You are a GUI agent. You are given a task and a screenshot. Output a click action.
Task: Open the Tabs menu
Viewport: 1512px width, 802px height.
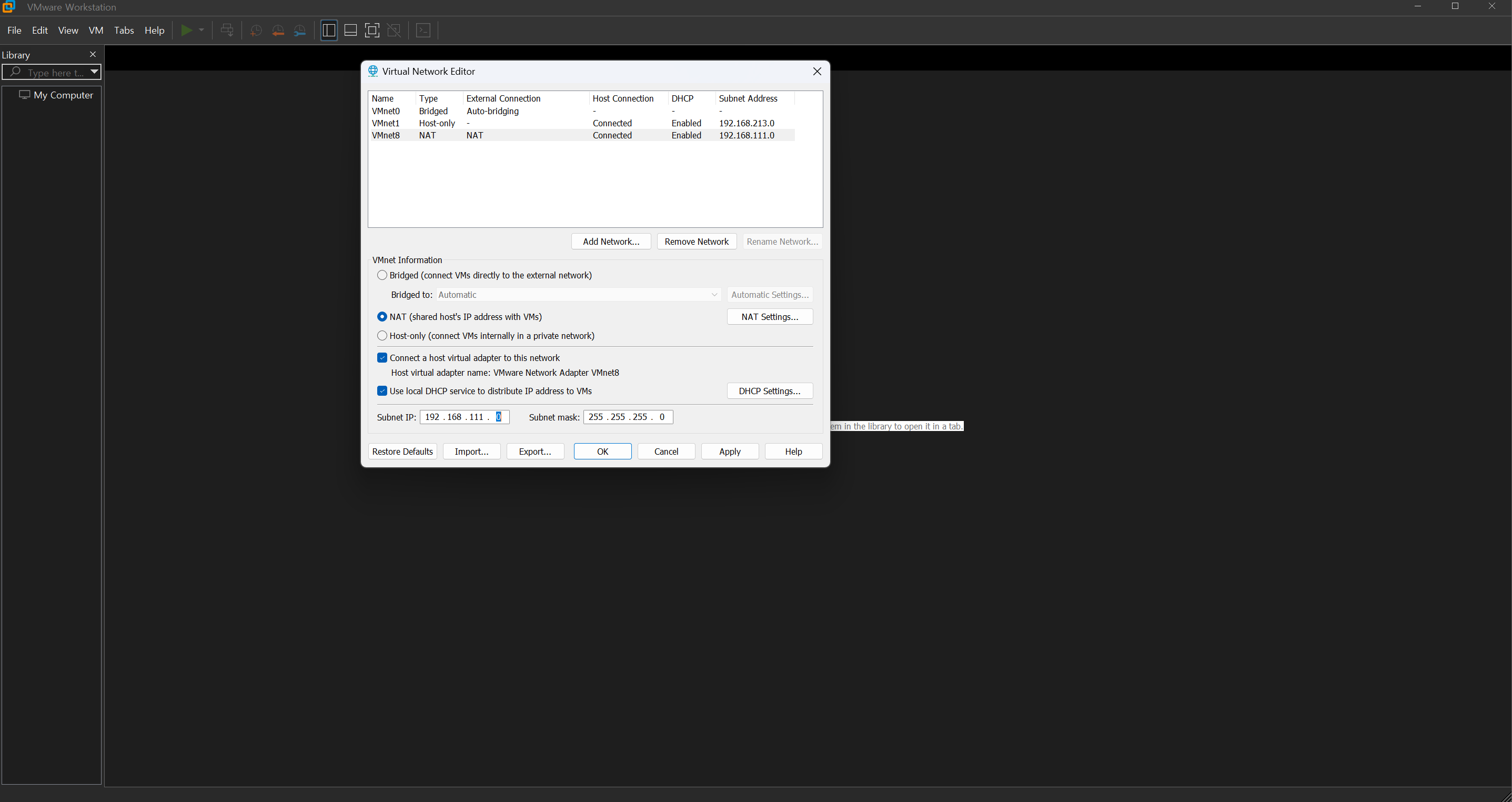click(124, 31)
